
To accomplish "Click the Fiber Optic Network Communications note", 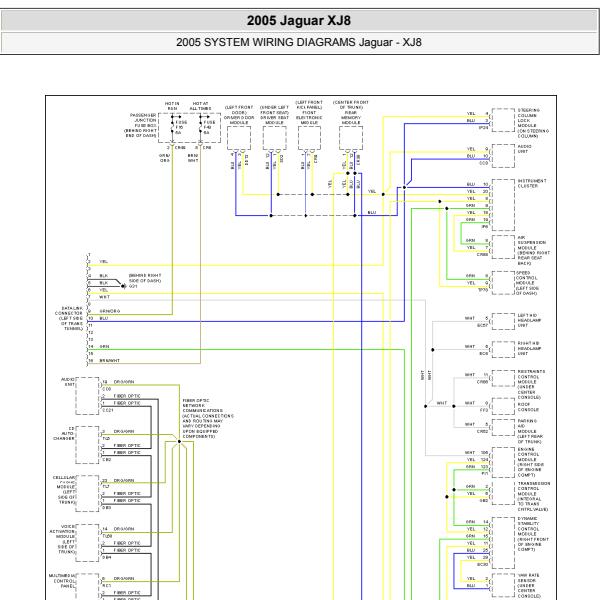I will tap(208, 418).
